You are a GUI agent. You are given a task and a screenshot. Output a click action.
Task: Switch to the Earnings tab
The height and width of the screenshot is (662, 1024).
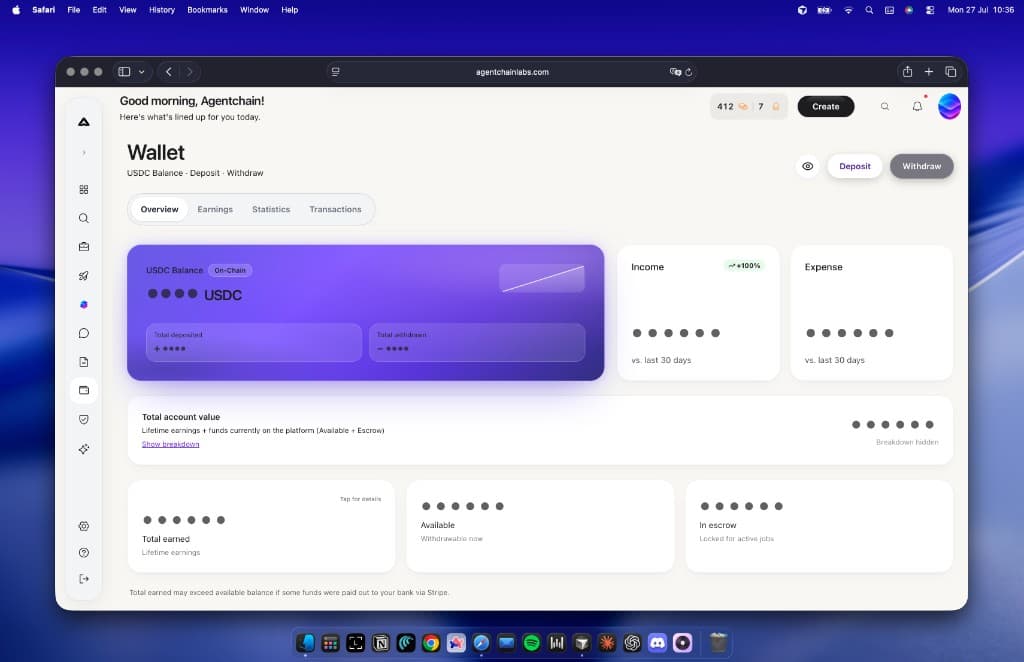pyautogui.click(x=215, y=210)
